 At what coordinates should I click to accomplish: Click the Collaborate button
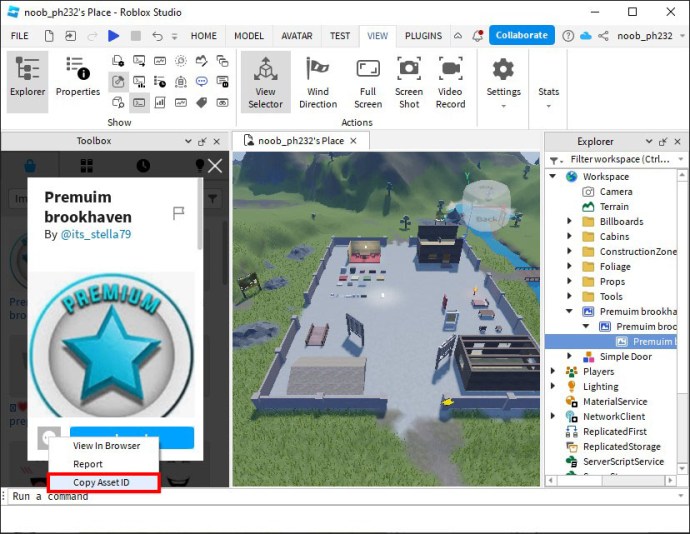pos(521,35)
